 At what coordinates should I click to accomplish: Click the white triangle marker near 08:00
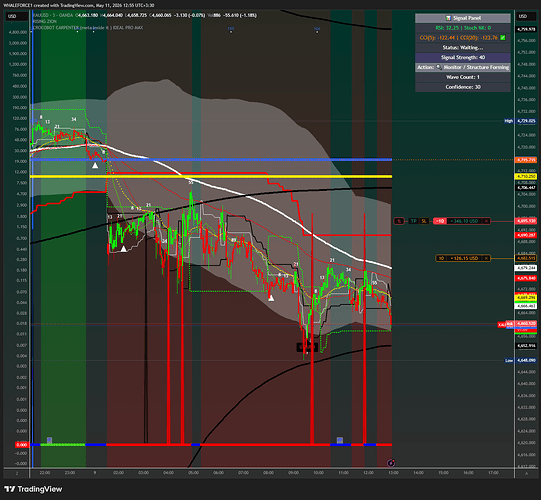271,298
